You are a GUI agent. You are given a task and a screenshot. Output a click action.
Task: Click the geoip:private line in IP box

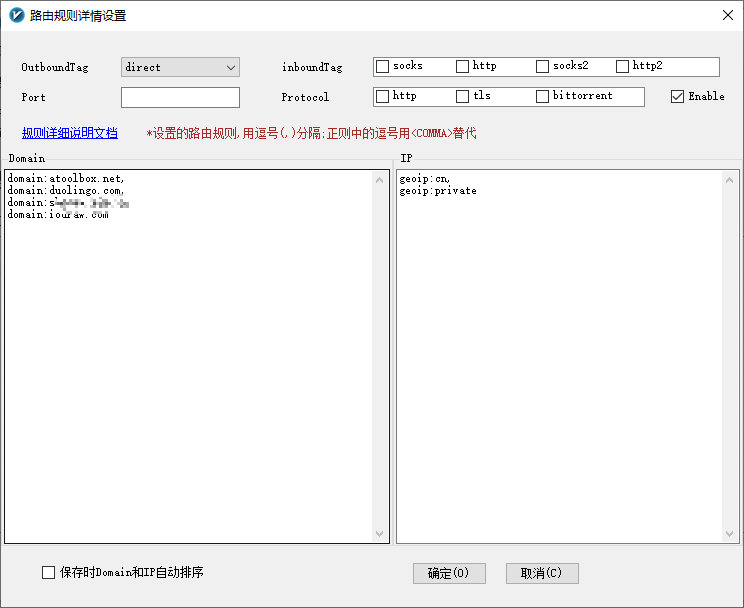click(437, 191)
